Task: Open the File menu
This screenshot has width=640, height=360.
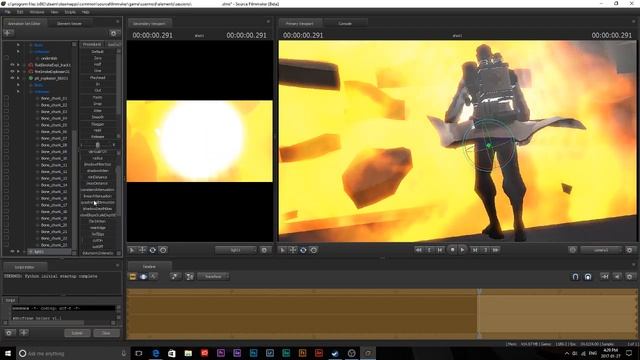Action: [x=7, y=12]
